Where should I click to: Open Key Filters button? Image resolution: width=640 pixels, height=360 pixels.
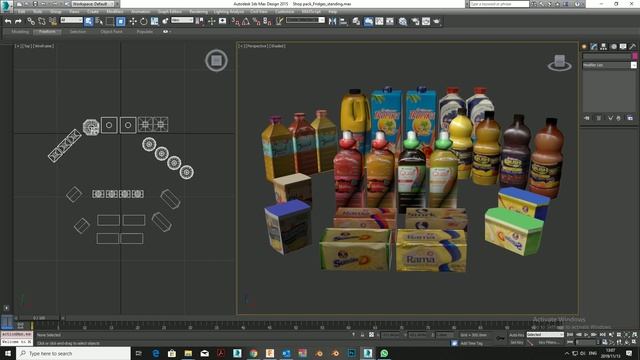click(549, 342)
